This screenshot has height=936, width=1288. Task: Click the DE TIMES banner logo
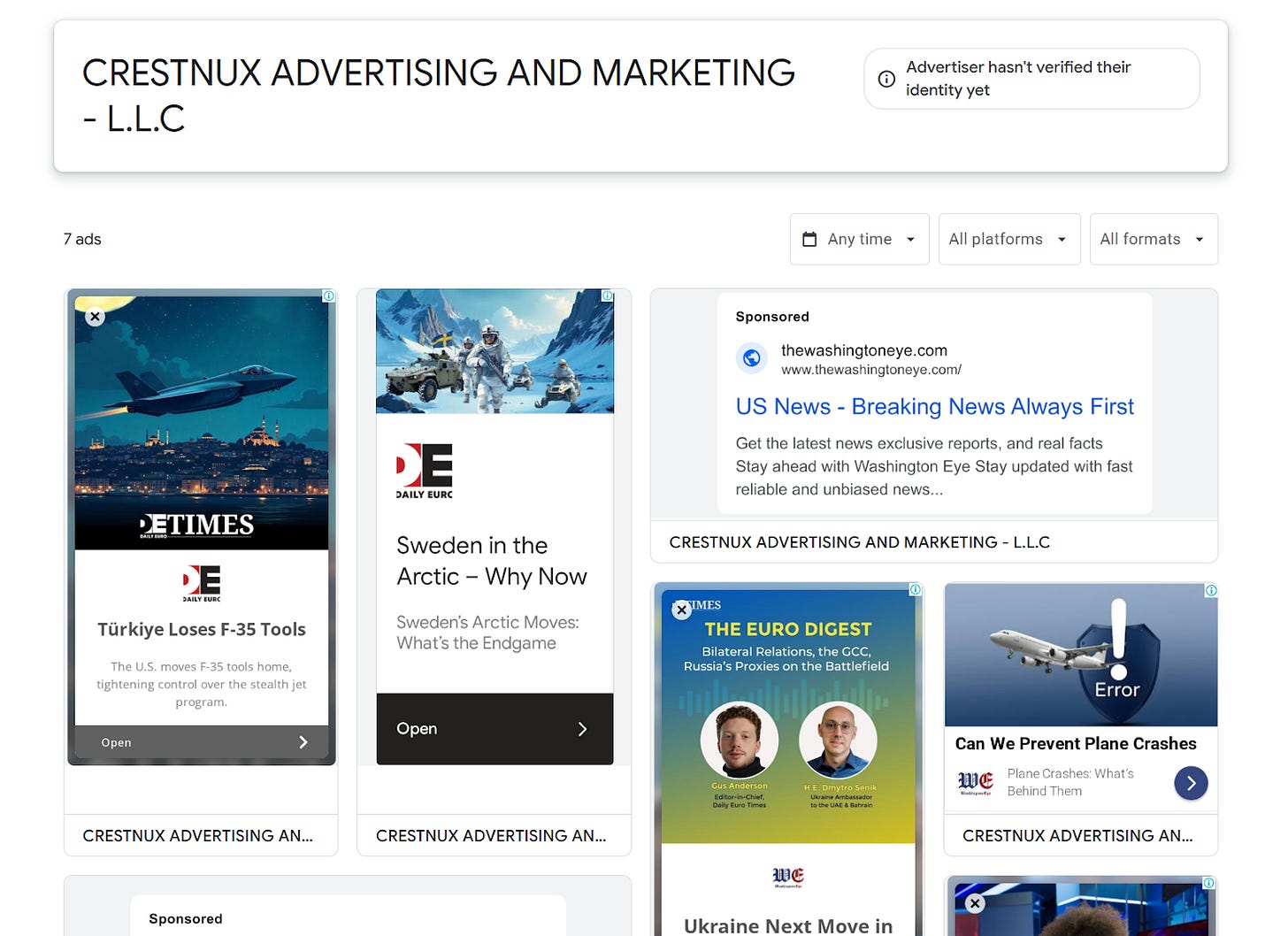tap(197, 526)
